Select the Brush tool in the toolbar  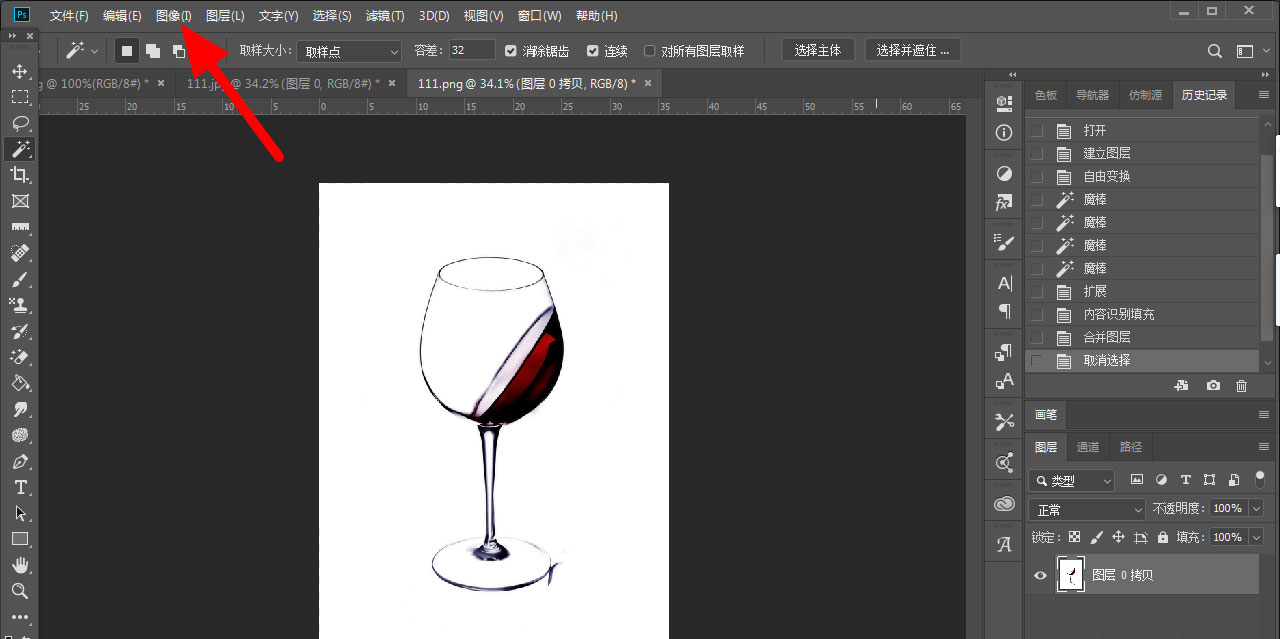click(20, 279)
